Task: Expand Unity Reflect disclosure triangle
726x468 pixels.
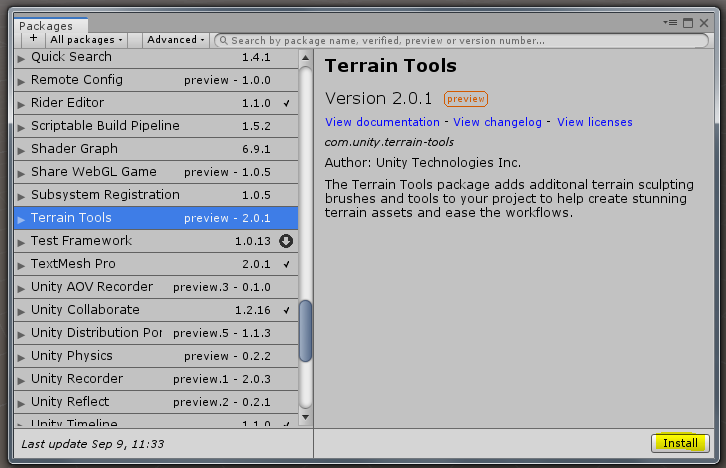Action: pyautogui.click(x=21, y=403)
